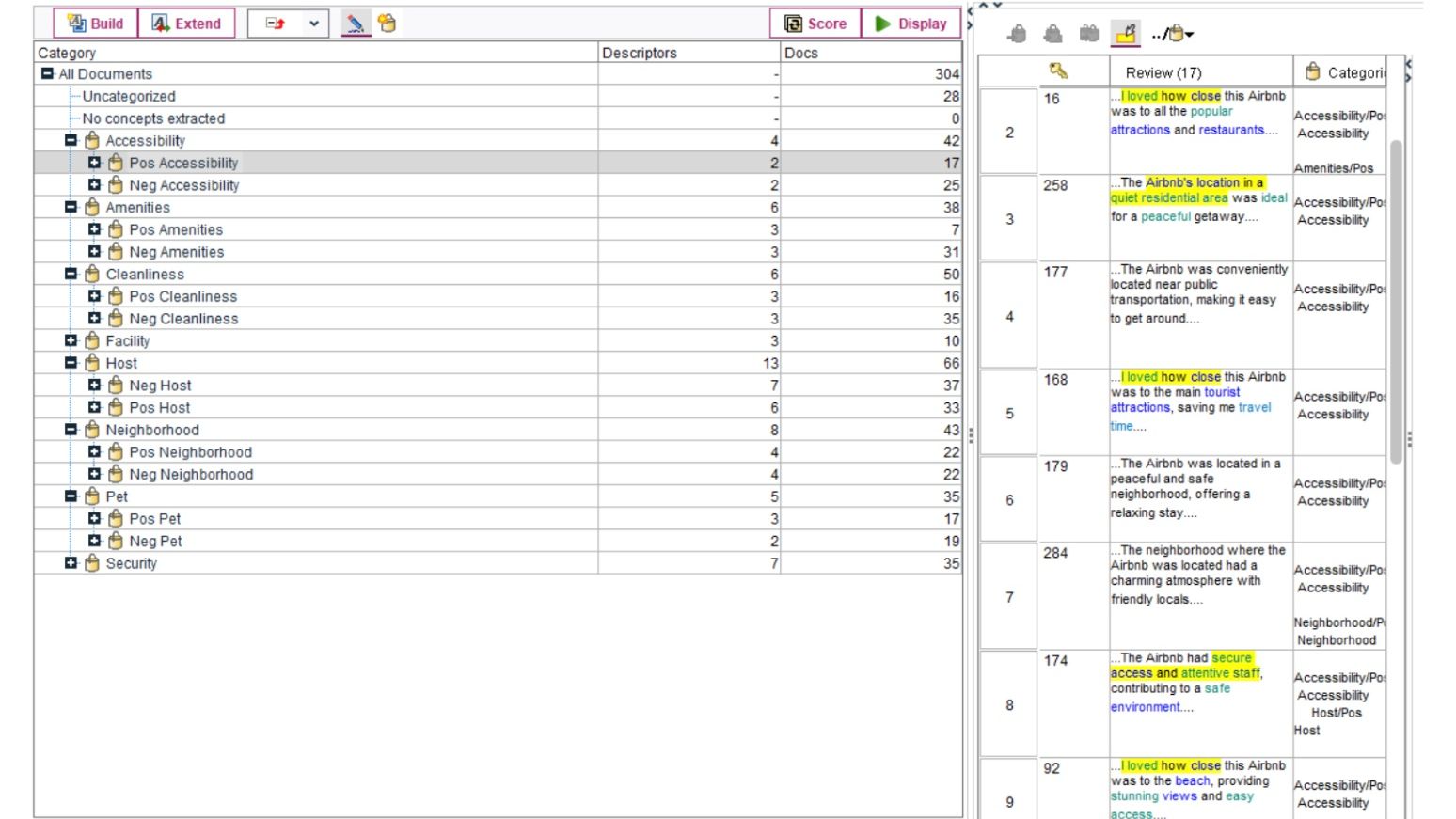Collapse the Amenities category

pos(71,207)
